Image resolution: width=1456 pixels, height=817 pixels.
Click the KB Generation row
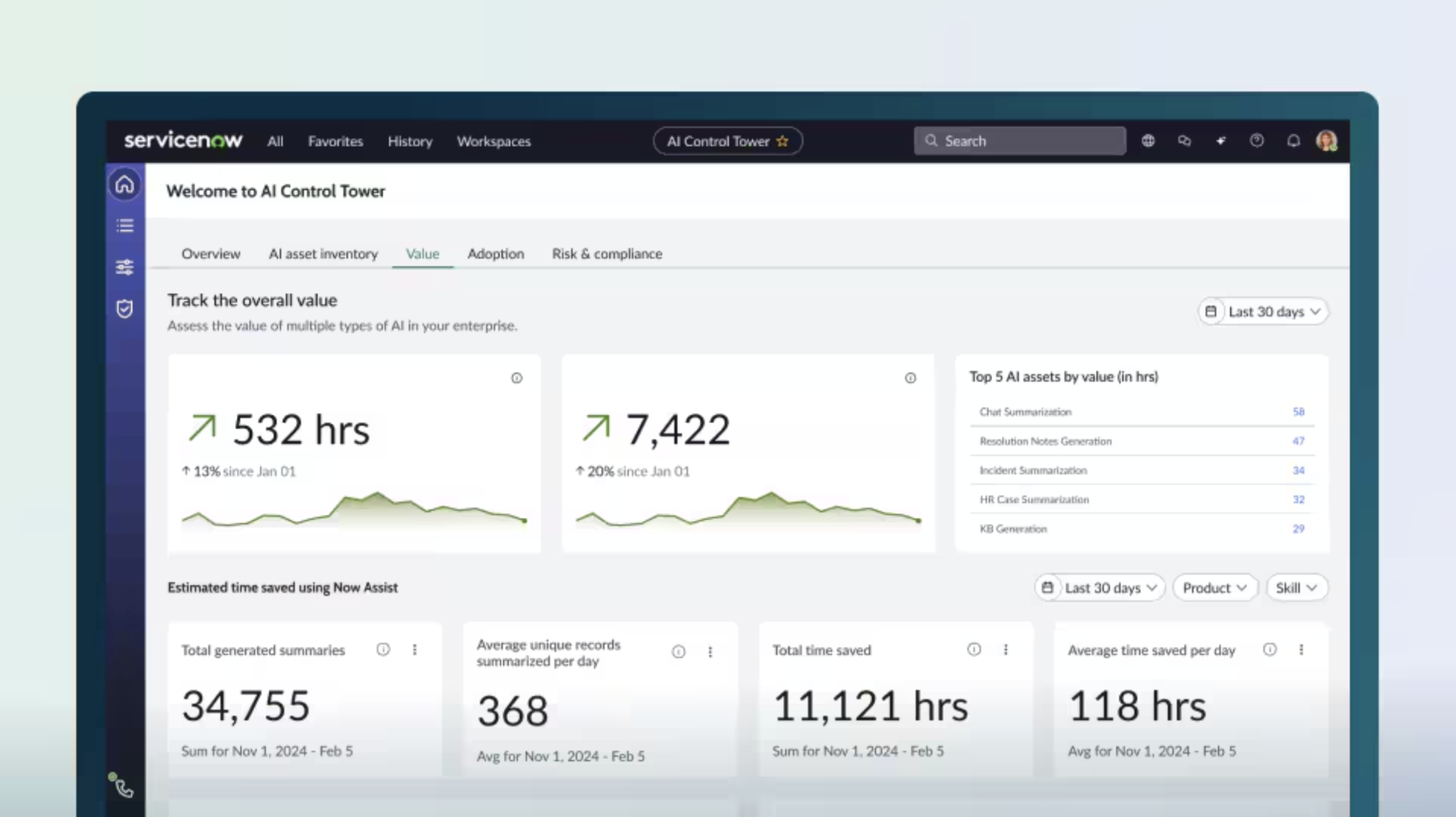pyautogui.click(x=1142, y=529)
